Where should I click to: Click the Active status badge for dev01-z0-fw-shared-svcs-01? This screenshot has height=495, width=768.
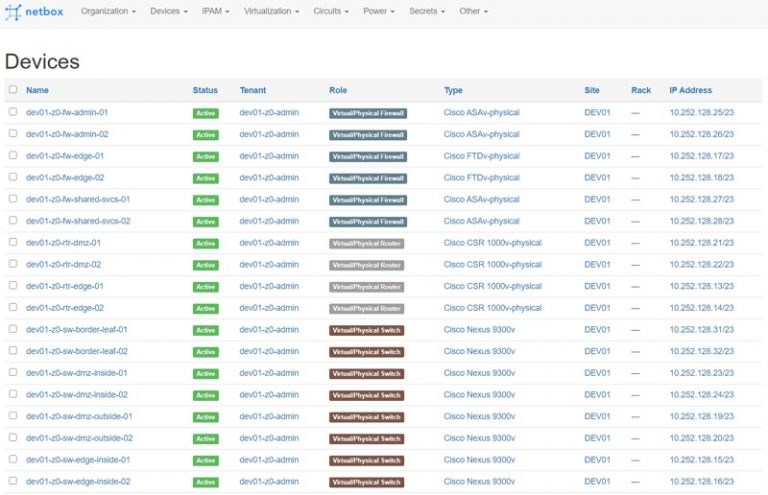pos(205,200)
